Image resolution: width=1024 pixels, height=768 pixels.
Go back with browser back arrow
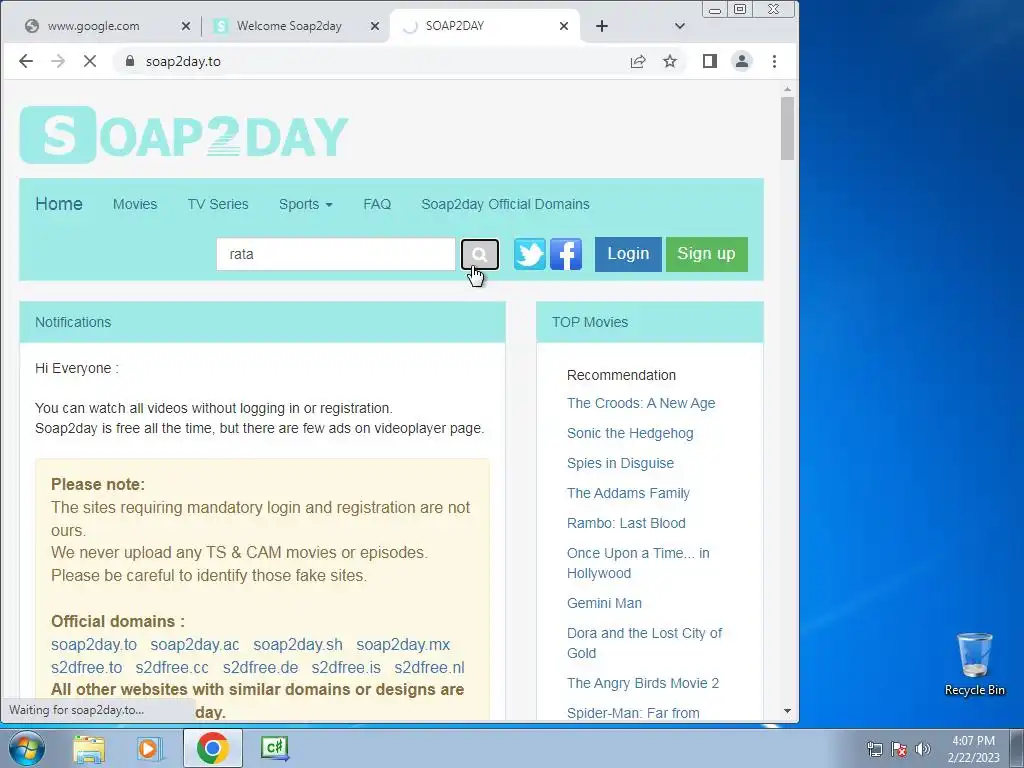click(25, 61)
